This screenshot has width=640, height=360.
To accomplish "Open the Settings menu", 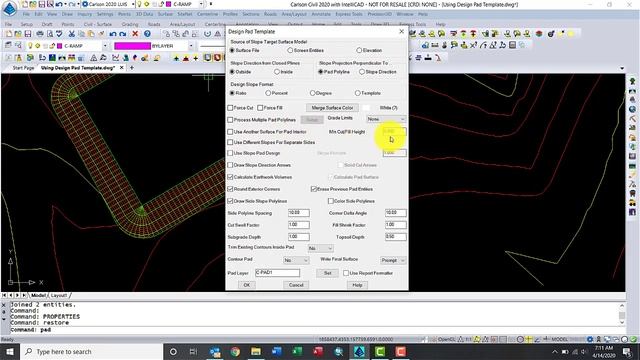I will [105, 14].
